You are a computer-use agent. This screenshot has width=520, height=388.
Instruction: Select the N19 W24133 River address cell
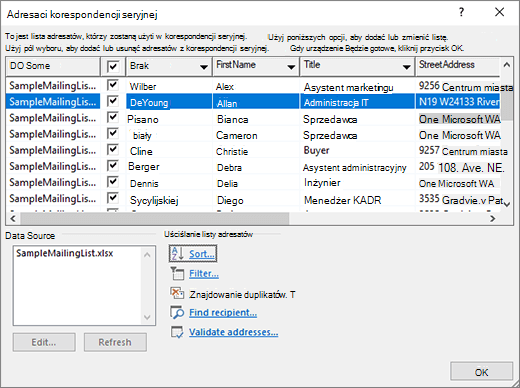pyautogui.click(x=458, y=101)
